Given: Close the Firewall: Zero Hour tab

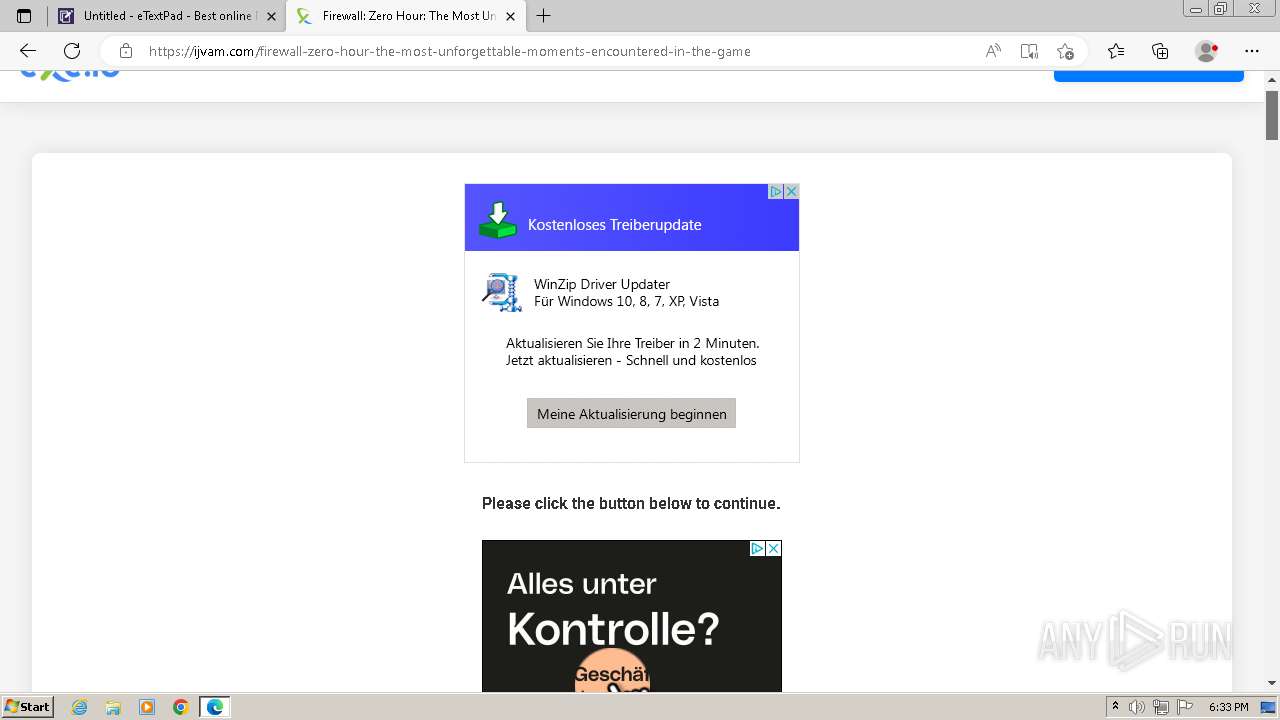Looking at the screenshot, I should tap(511, 16).
